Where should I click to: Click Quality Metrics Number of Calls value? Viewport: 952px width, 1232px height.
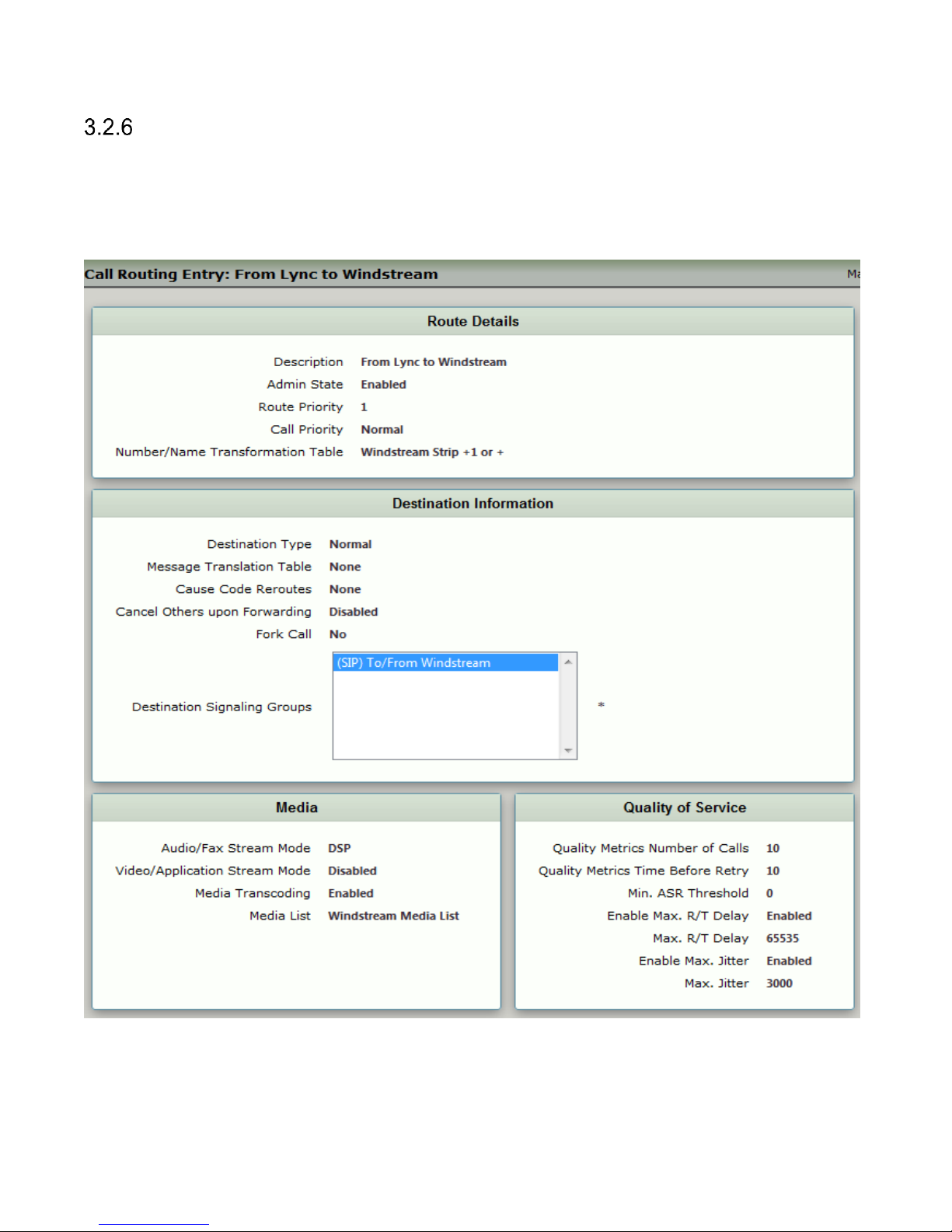click(772, 849)
